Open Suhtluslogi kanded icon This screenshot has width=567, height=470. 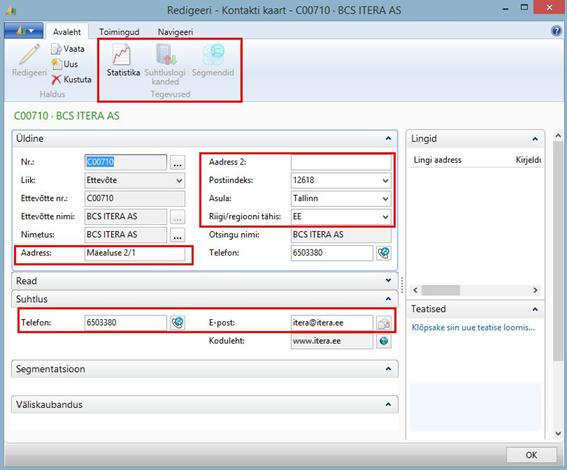point(165,54)
